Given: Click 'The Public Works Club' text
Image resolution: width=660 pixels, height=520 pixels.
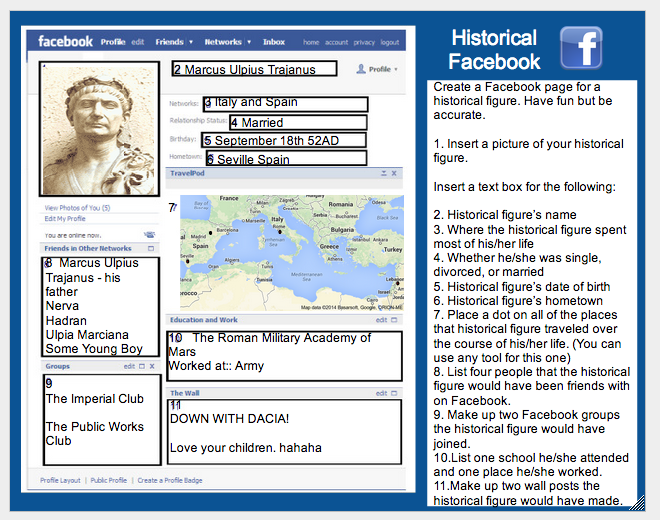Looking at the screenshot, I should pyautogui.click(x=95, y=434).
